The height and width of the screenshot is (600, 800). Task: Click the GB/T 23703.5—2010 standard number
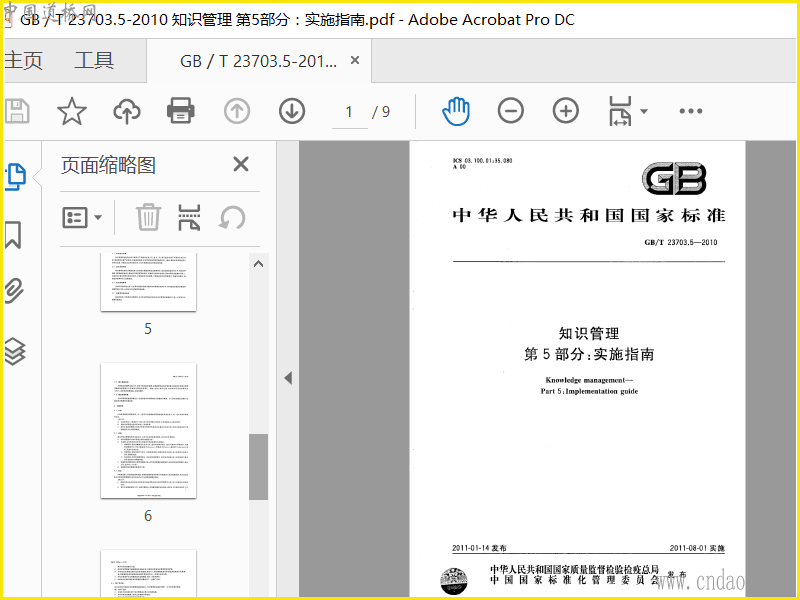(681, 242)
